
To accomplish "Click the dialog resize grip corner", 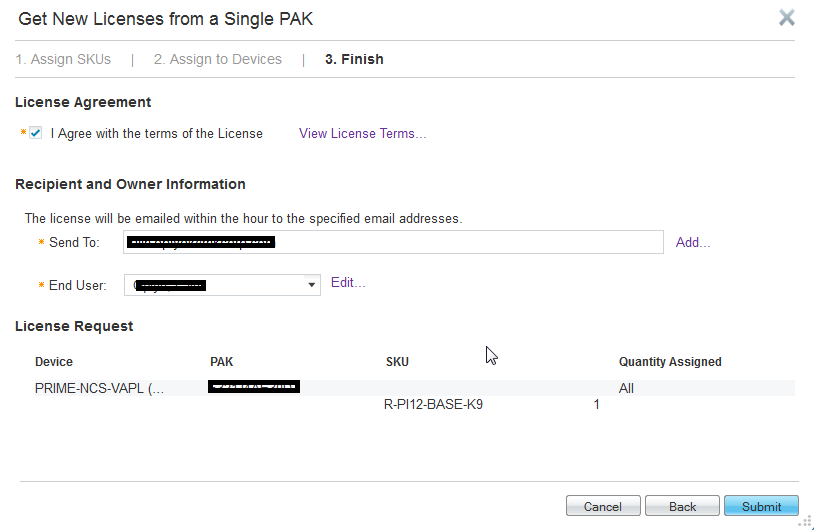I will pyautogui.click(x=806, y=522).
